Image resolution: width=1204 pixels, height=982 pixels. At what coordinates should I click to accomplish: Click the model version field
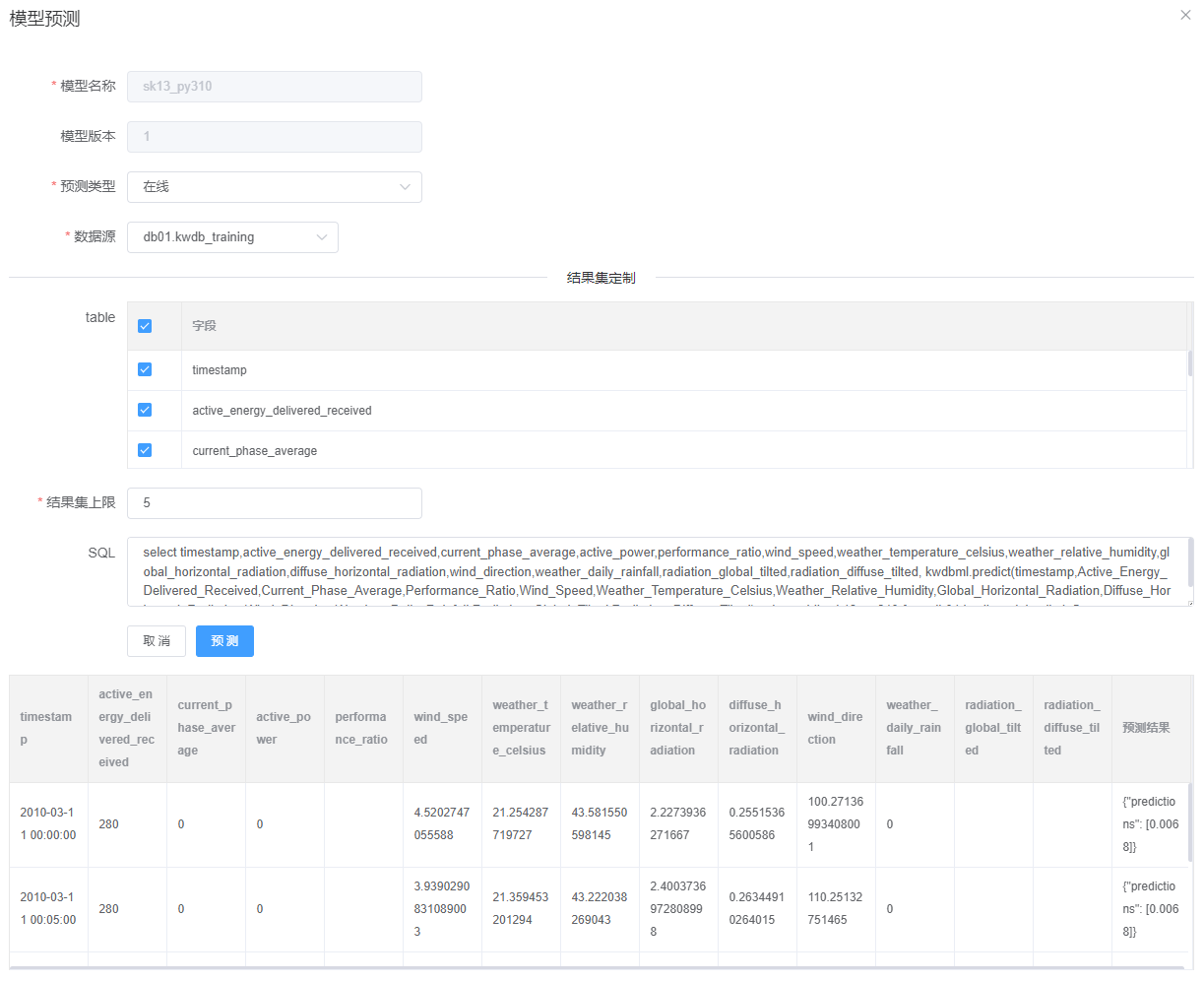[x=274, y=137]
